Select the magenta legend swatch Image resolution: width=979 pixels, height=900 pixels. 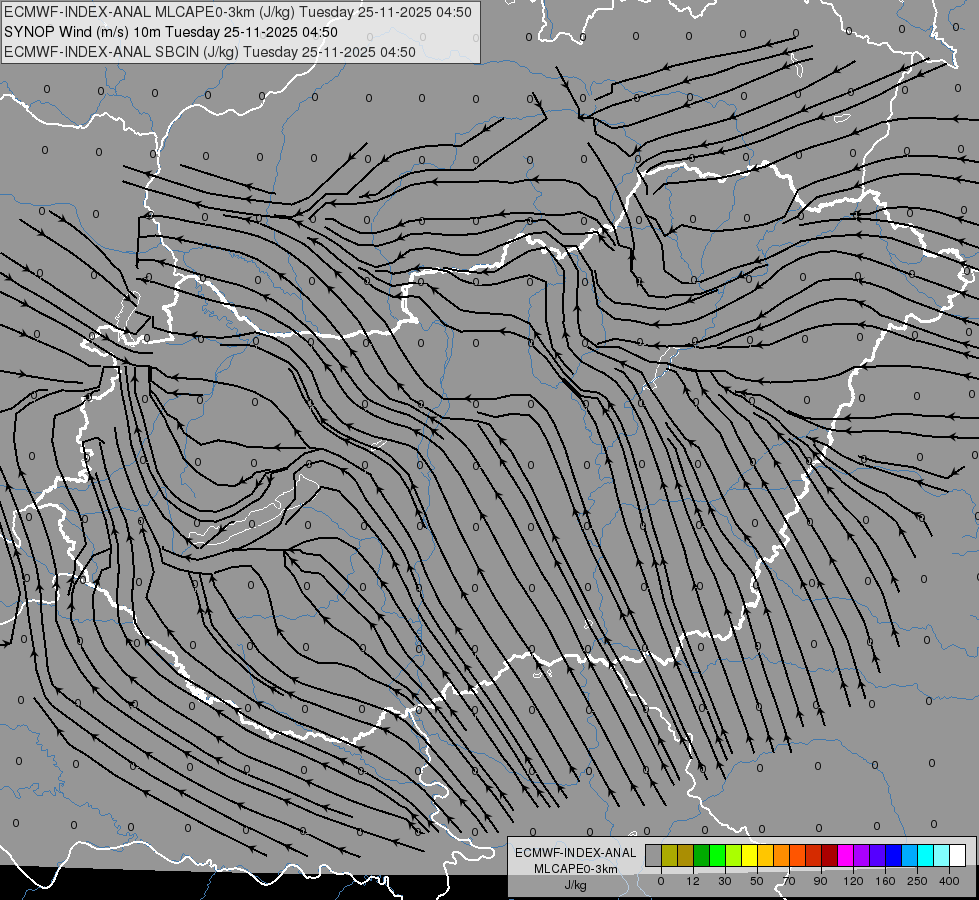pos(846,855)
